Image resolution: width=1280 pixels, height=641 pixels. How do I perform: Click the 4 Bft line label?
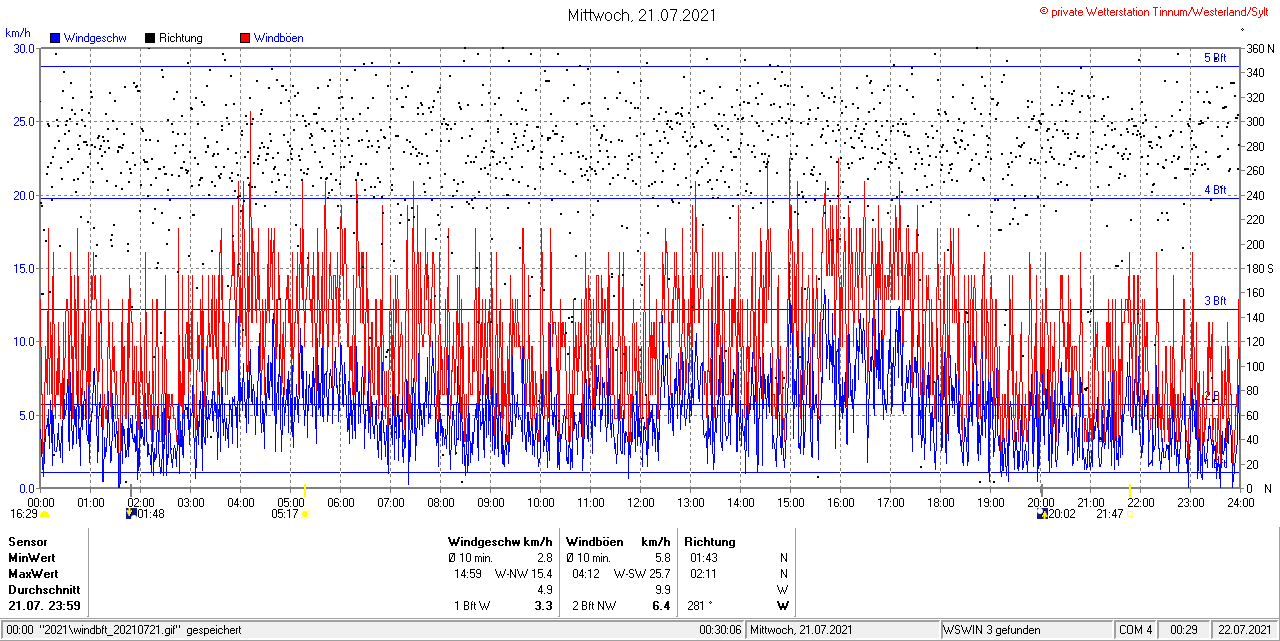click(1214, 189)
